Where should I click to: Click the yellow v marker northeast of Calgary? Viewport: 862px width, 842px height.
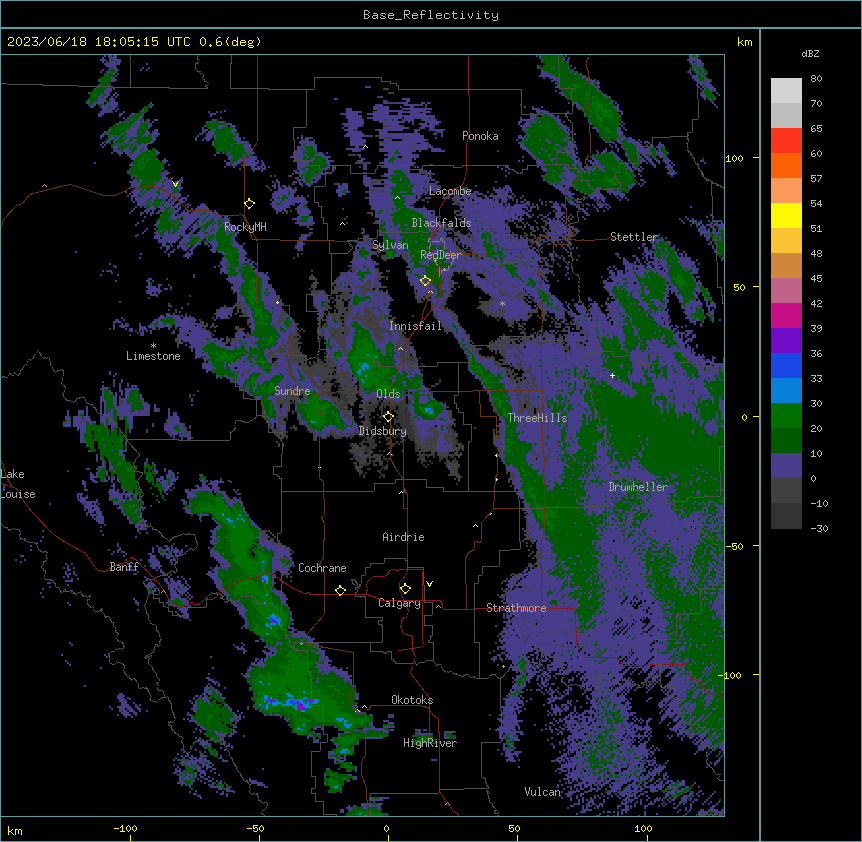(x=429, y=584)
